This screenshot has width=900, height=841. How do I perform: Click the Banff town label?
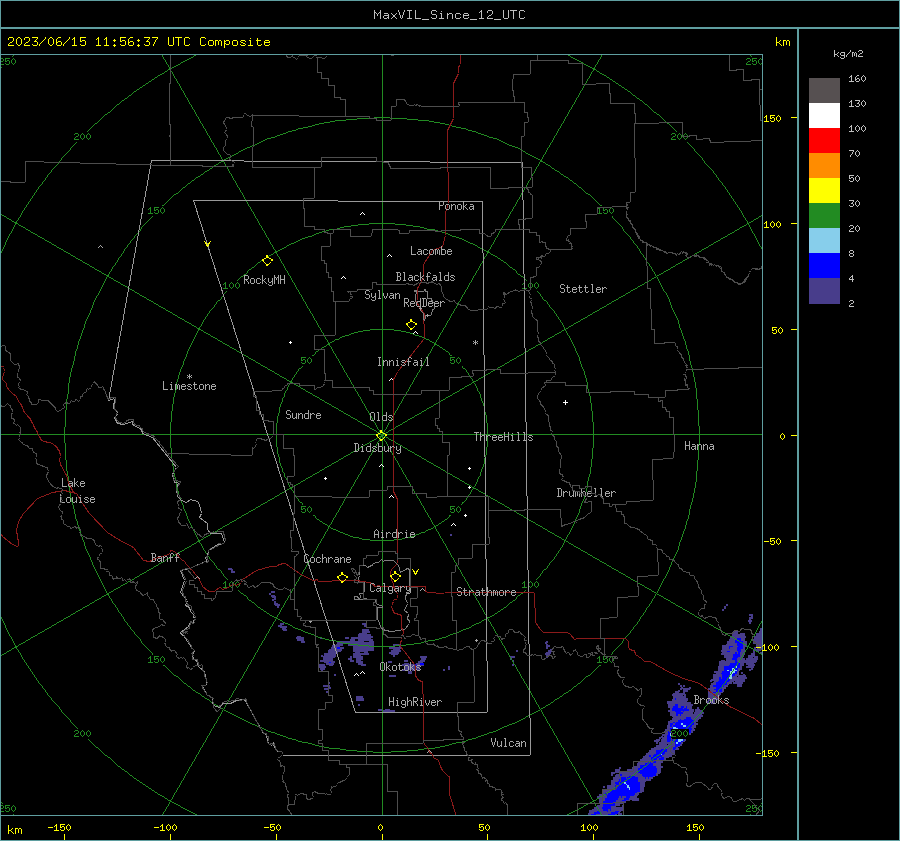(165, 557)
